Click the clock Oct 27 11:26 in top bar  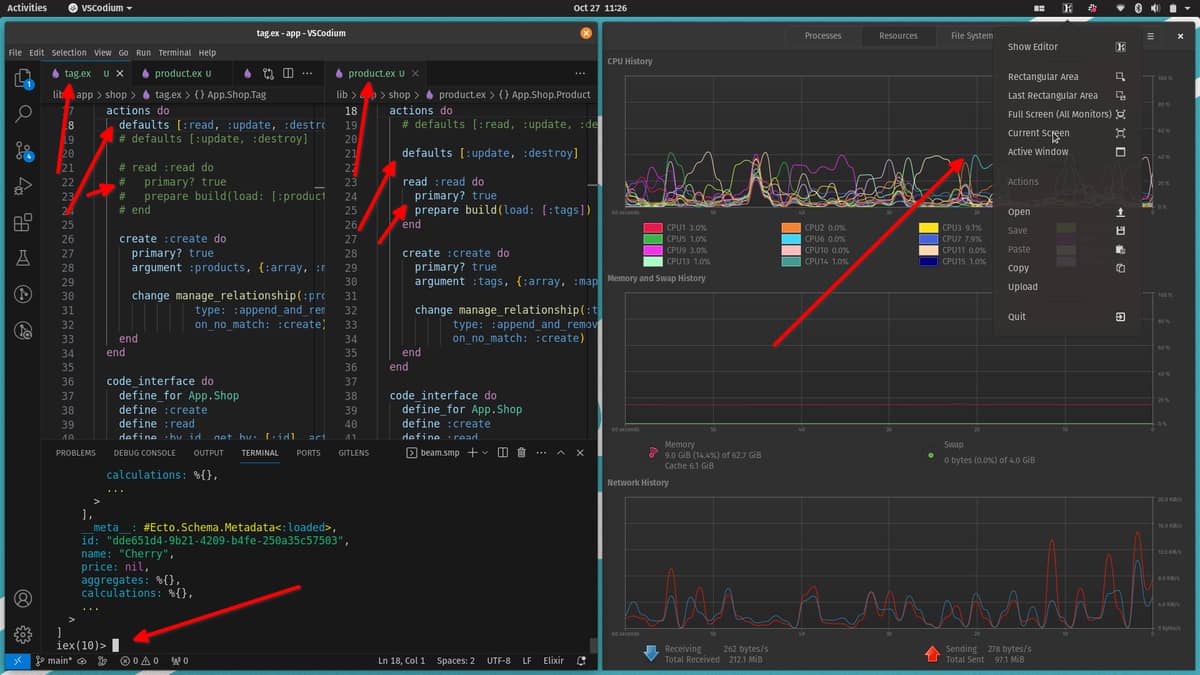(x=600, y=8)
